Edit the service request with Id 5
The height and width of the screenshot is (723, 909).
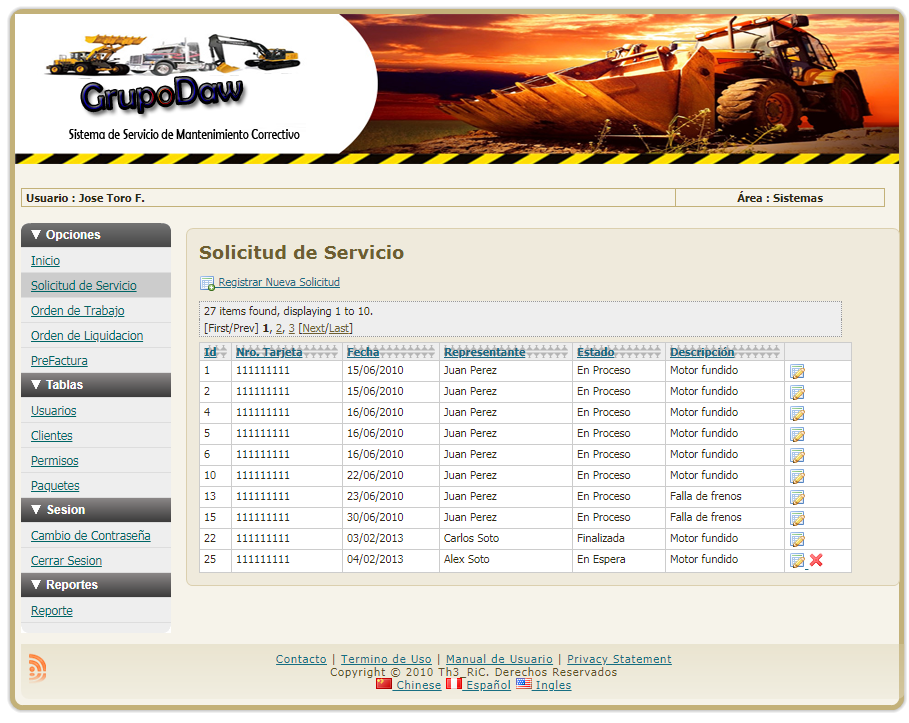(797, 434)
